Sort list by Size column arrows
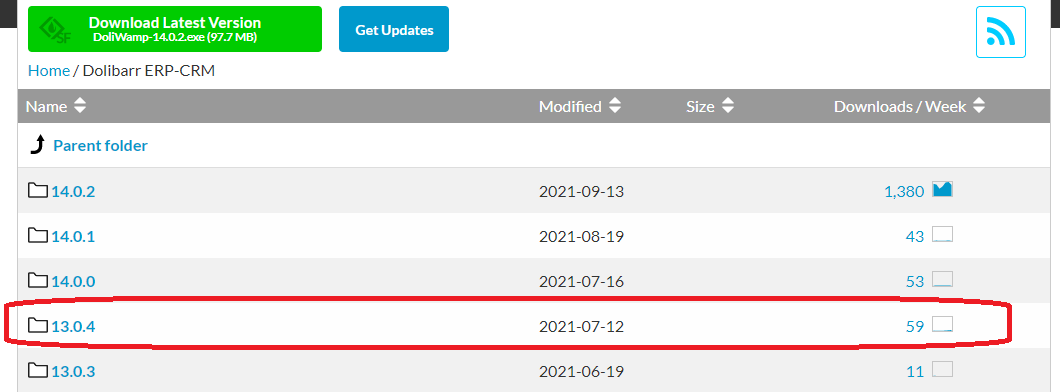The image size is (1060, 392). coord(727,106)
